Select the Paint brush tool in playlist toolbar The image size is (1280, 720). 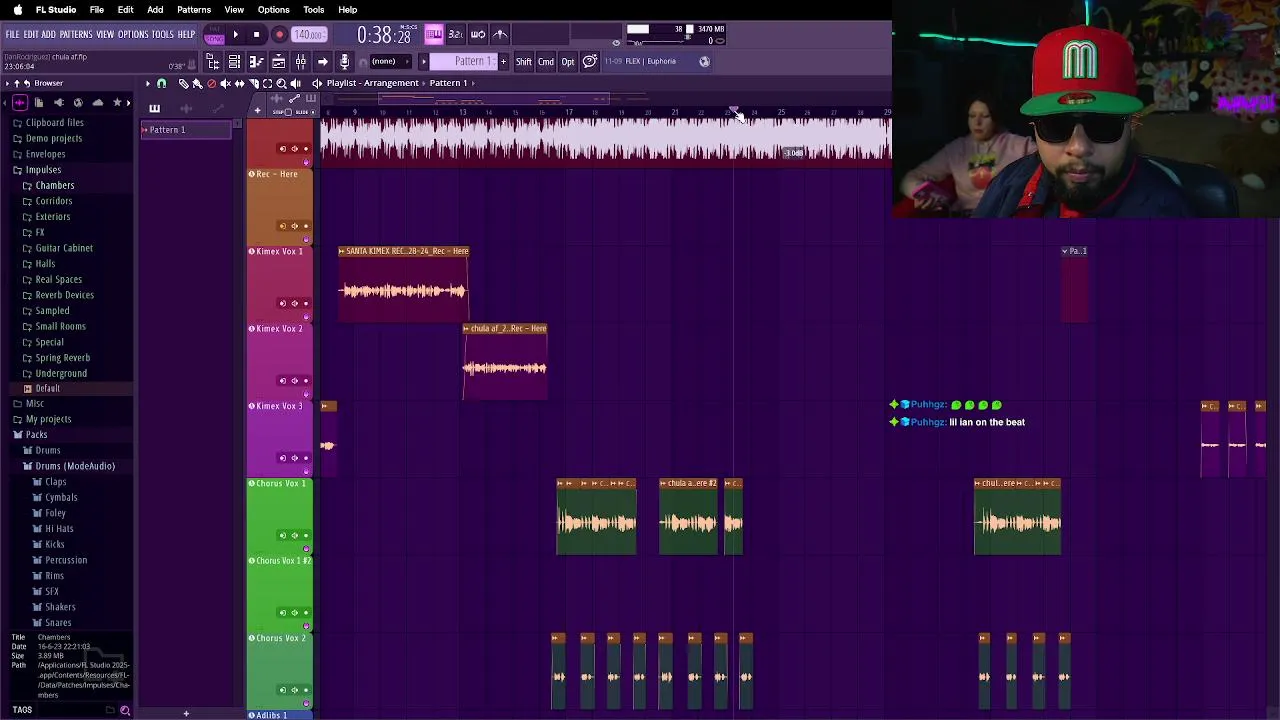[197, 83]
